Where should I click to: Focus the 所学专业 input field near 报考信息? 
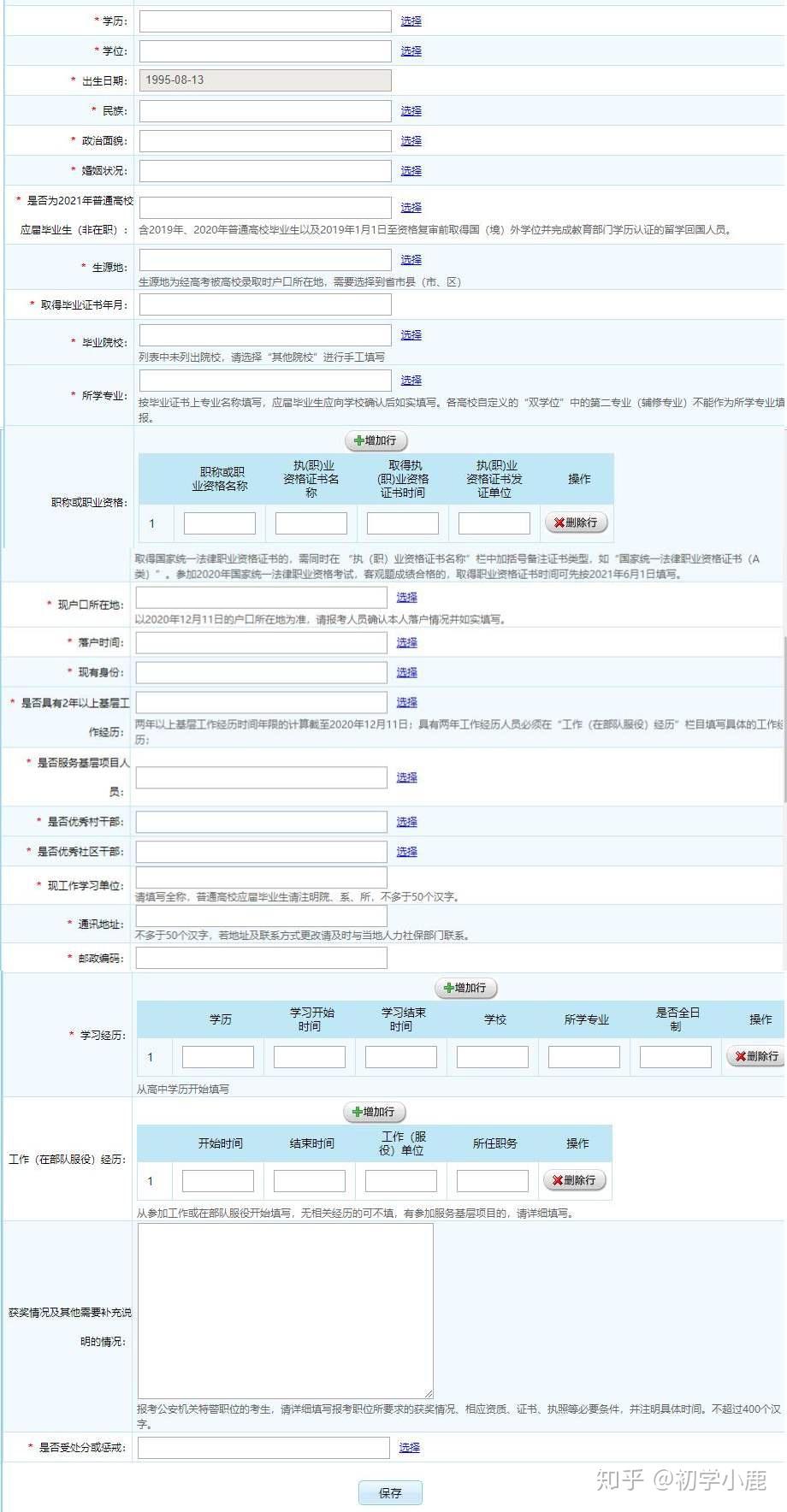click(265, 380)
